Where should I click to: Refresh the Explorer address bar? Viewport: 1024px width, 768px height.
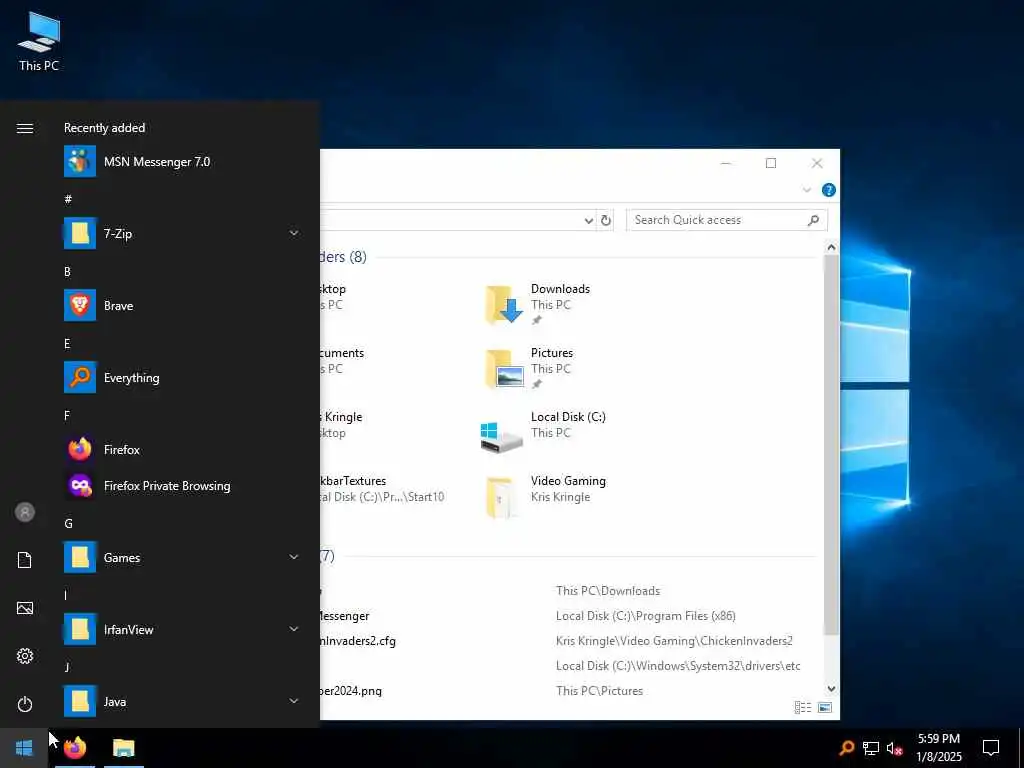pyautogui.click(x=606, y=220)
